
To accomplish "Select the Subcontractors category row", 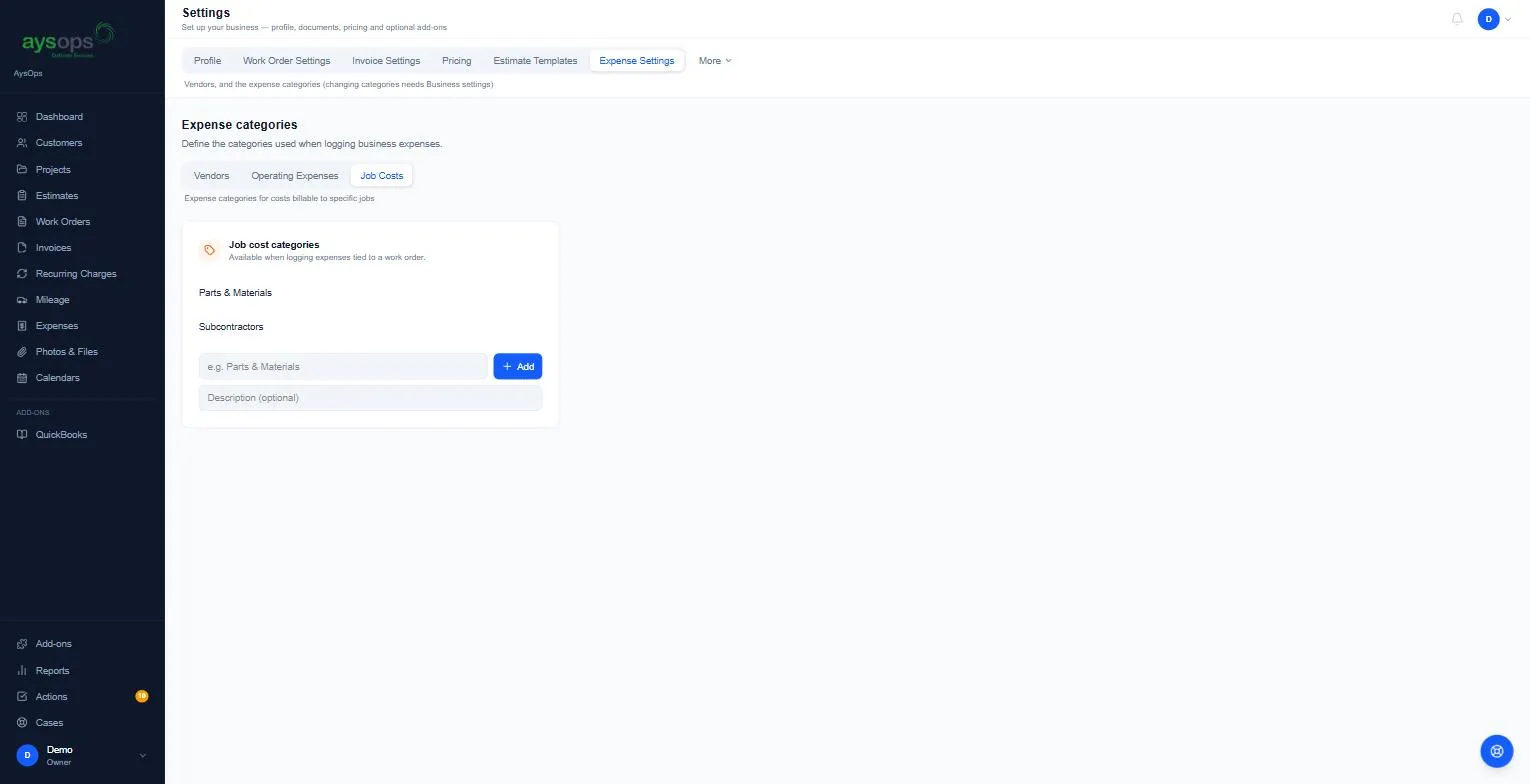I will click(370, 327).
